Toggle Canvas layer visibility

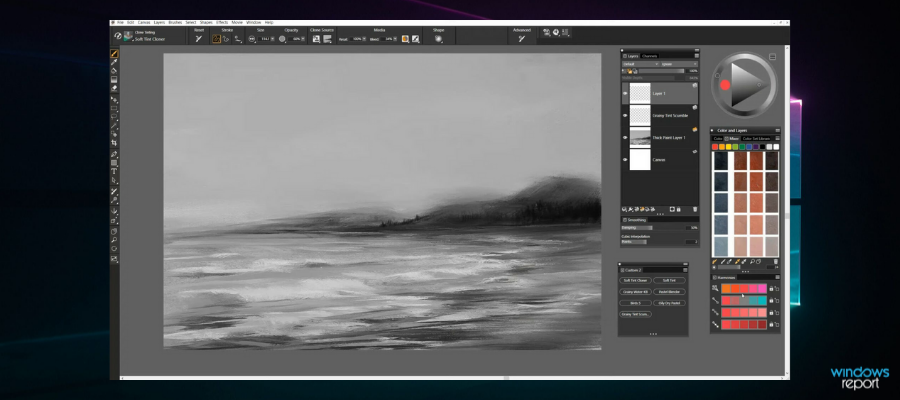click(625, 160)
